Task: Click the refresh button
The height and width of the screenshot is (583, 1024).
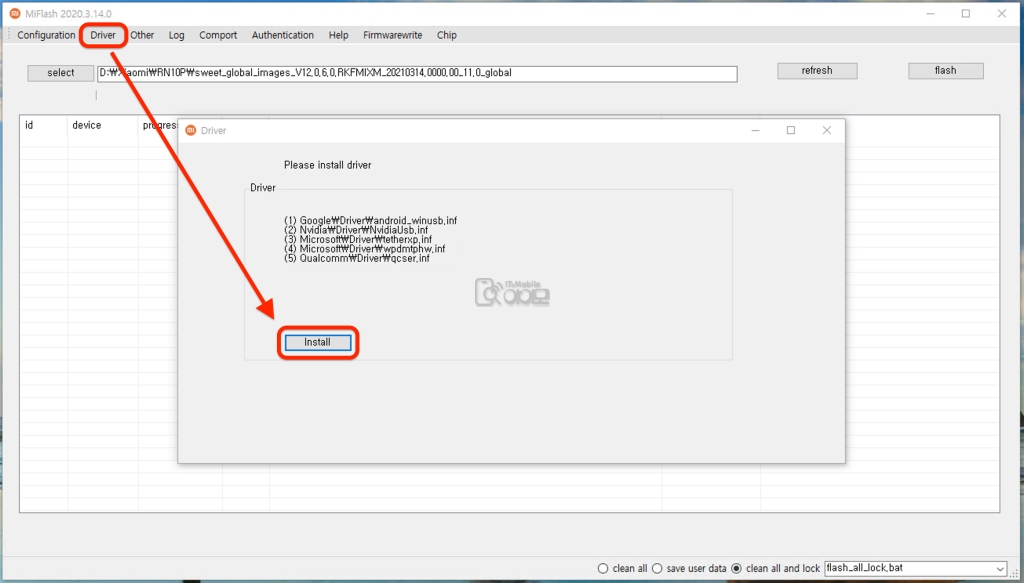Action: tap(817, 71)
